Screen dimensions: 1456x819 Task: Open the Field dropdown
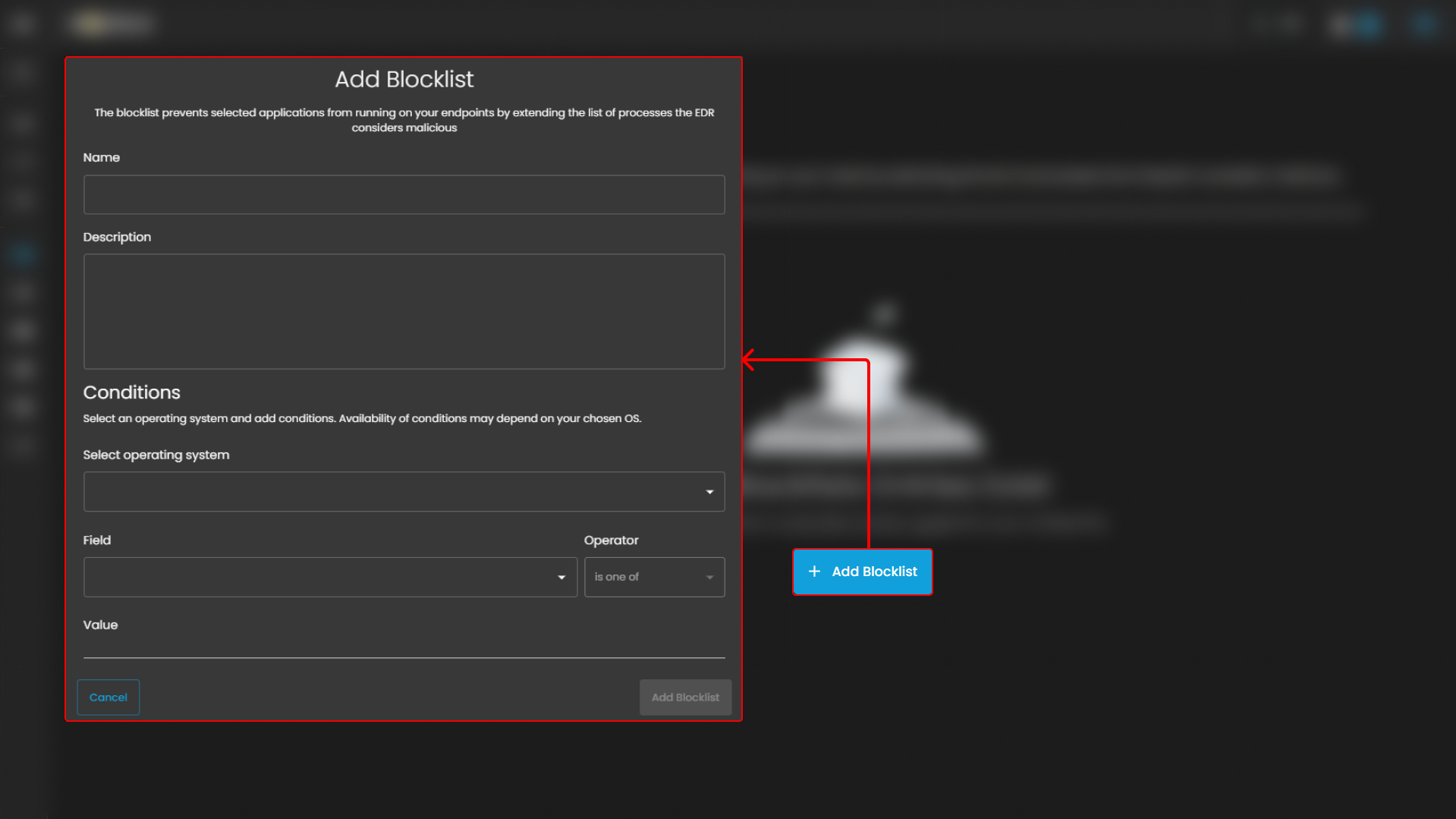(x=329, y=577)
